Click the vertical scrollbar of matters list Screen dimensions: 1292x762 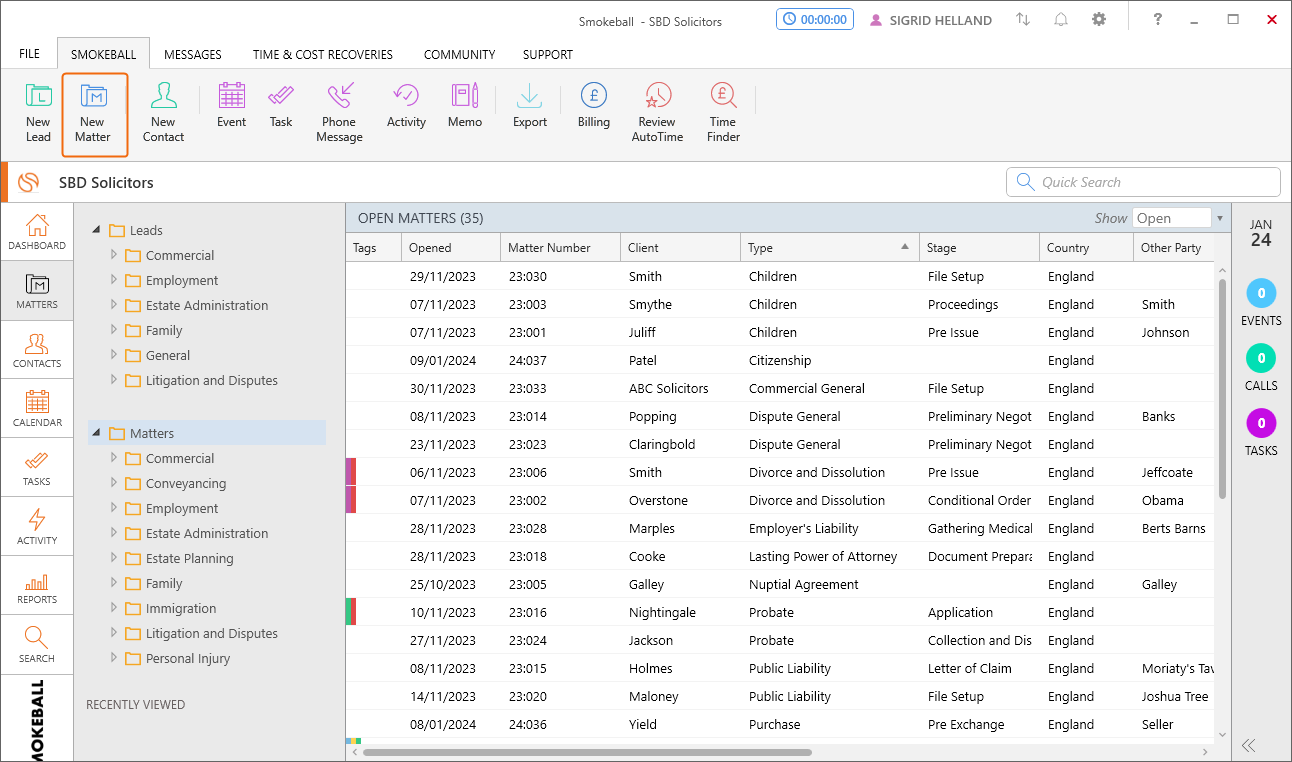point(1222,389)
